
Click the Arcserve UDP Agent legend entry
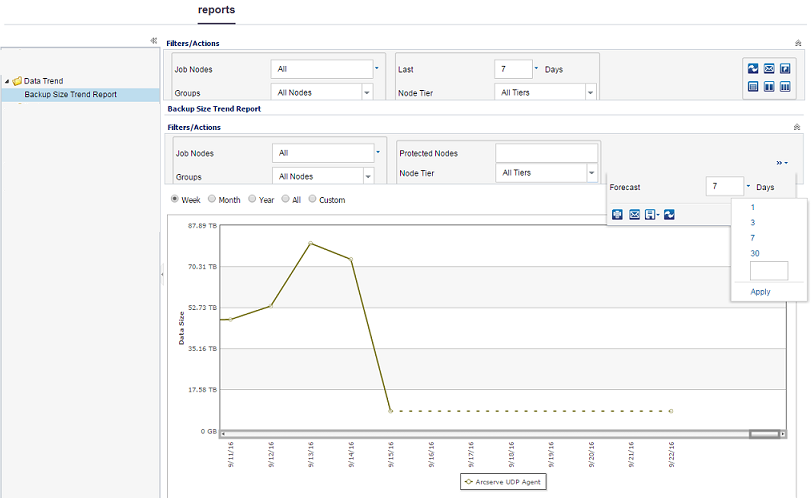[503, 481]
